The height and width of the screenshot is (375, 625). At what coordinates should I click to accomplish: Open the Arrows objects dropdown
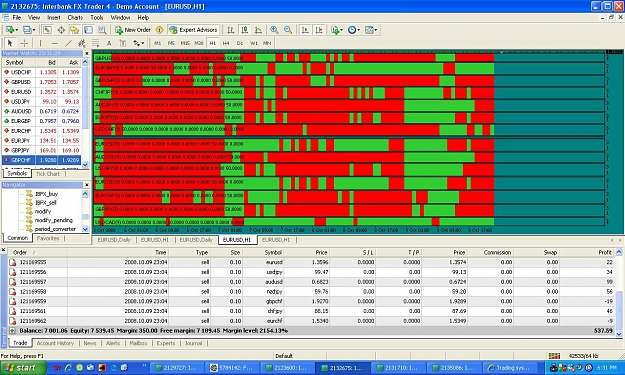138,43
